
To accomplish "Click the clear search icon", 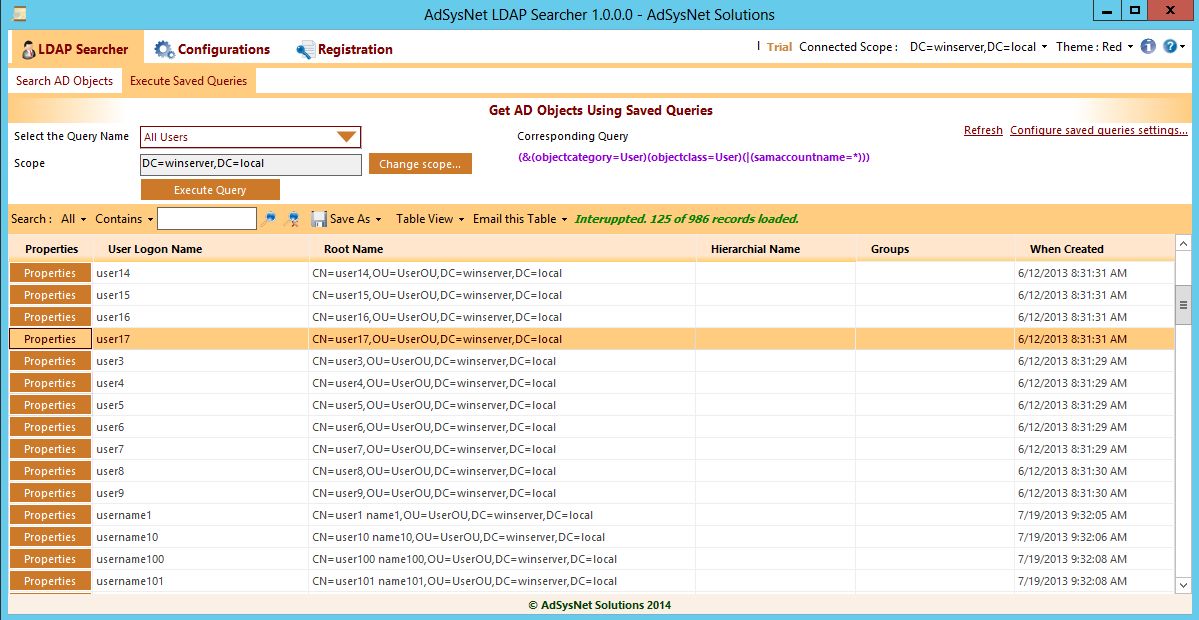I will (x=291, y=219).
